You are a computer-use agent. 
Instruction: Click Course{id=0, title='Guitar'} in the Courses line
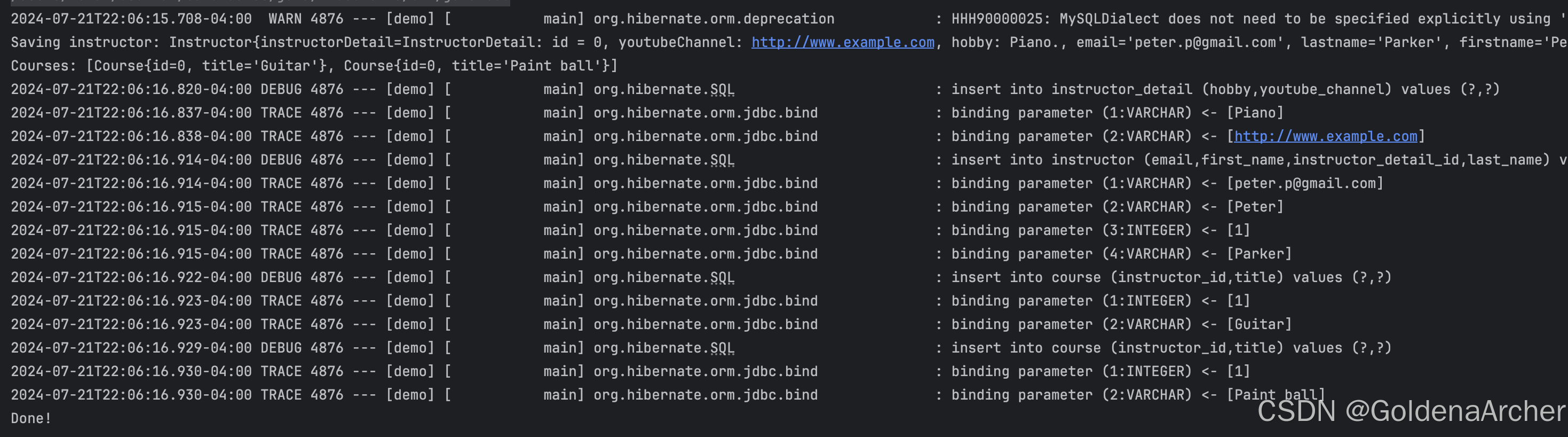(210, 66)
